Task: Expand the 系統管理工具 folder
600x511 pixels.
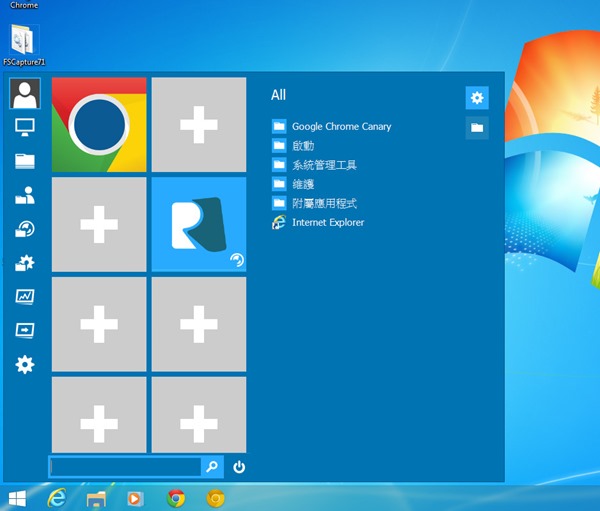Action: 324,165
